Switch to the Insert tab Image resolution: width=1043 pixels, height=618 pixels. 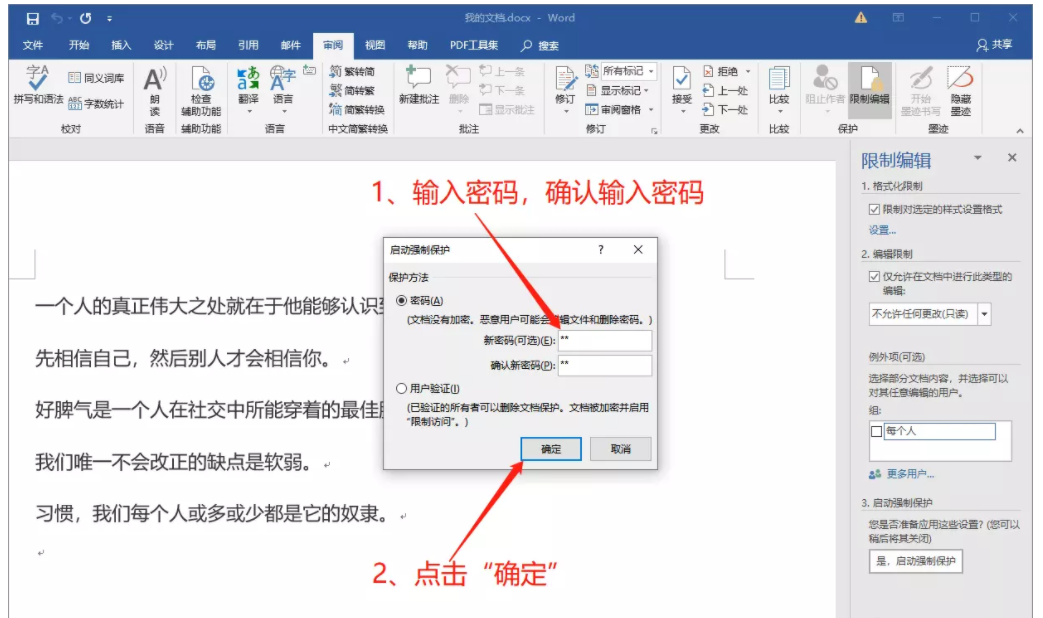(121, 45)
